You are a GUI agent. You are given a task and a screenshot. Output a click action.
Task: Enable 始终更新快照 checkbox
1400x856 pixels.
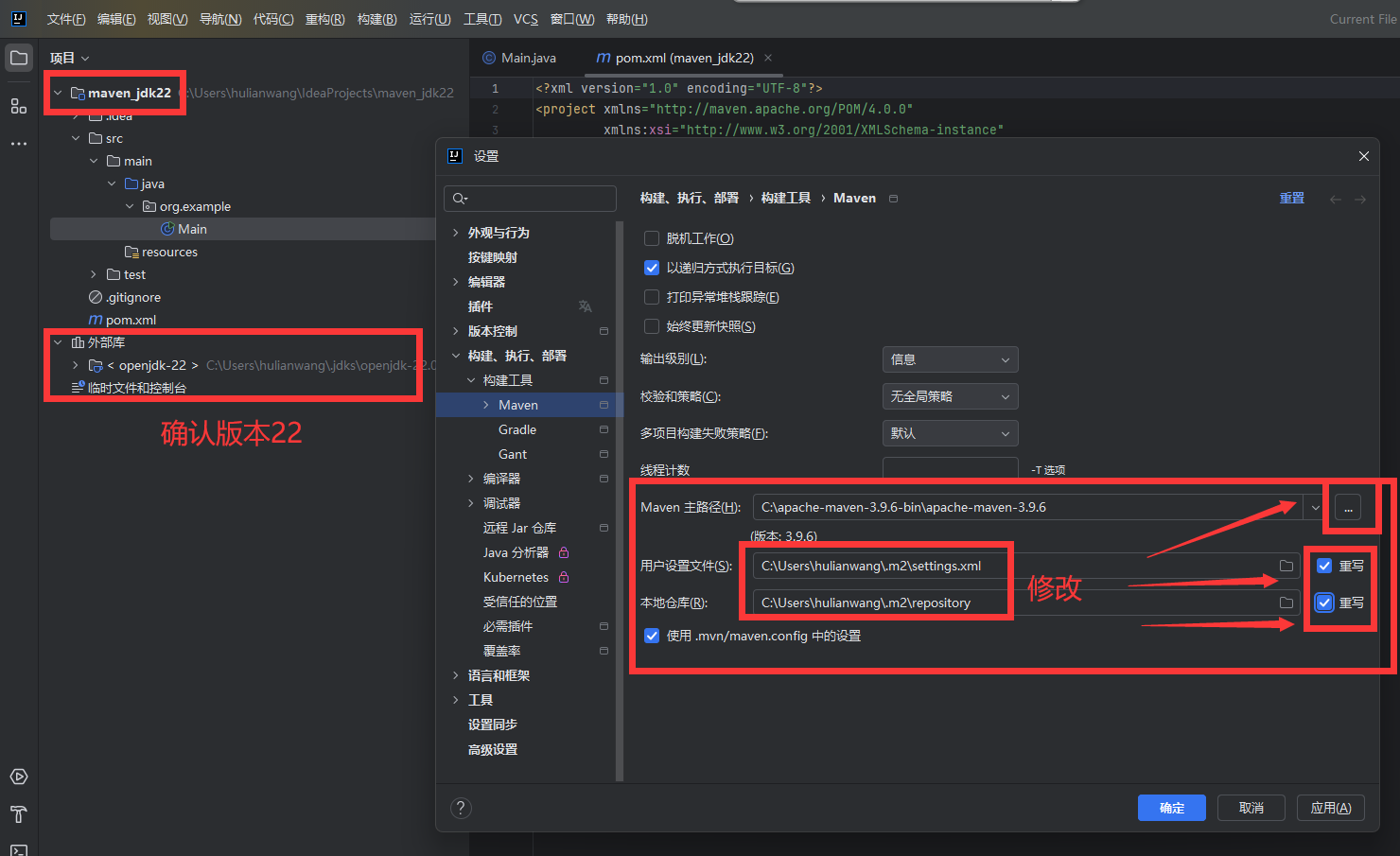[652, 326]
